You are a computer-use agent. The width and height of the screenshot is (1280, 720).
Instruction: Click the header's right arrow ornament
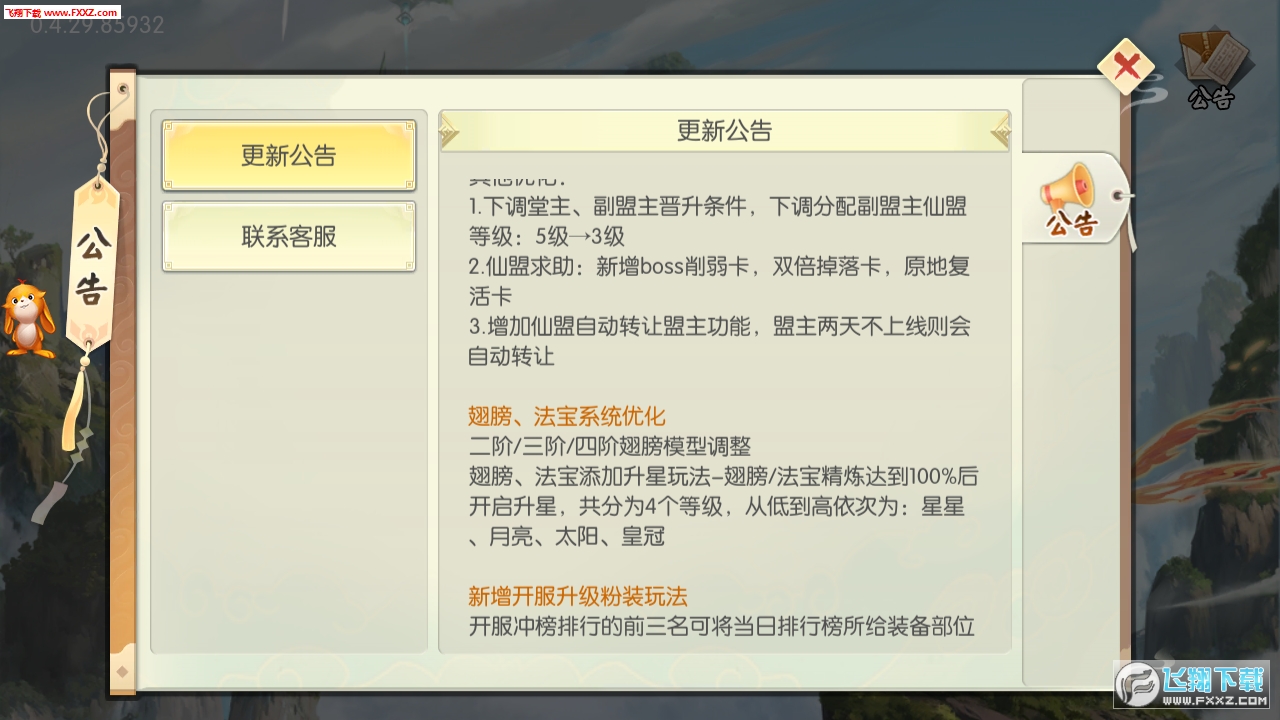(1000, 131)
